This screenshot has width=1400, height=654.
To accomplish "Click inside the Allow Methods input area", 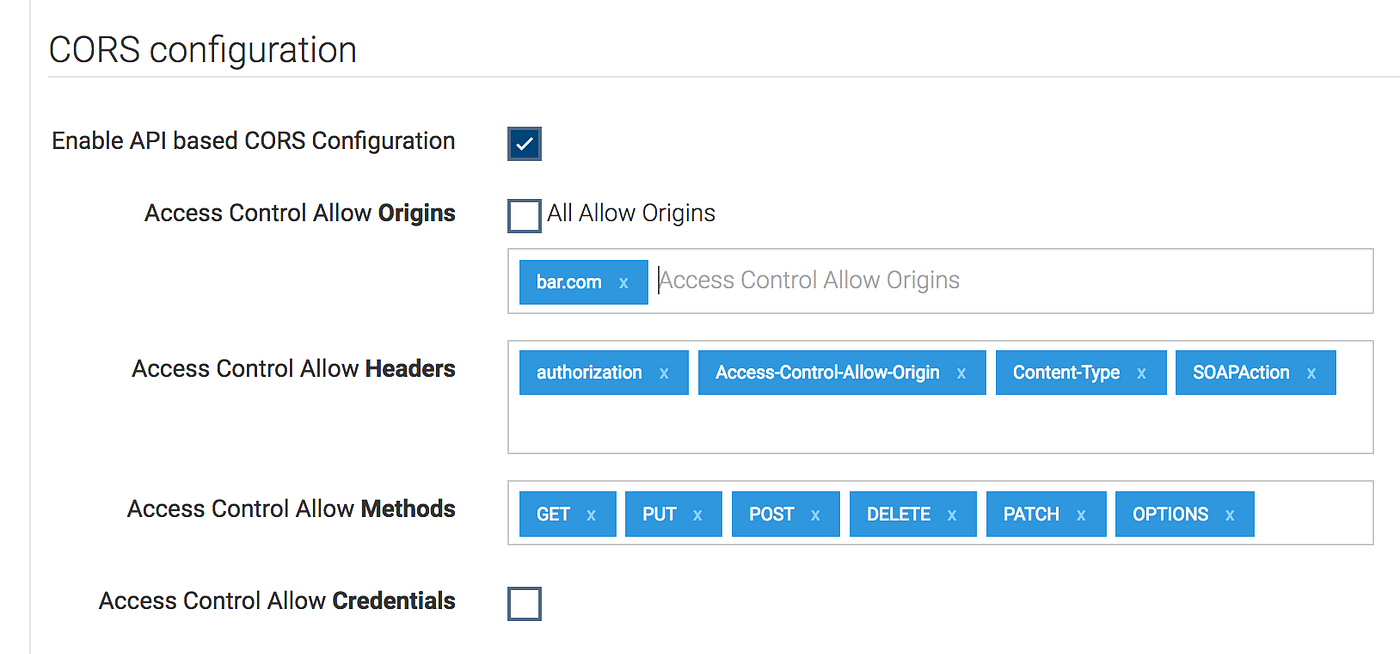I will coord(1320,513).
